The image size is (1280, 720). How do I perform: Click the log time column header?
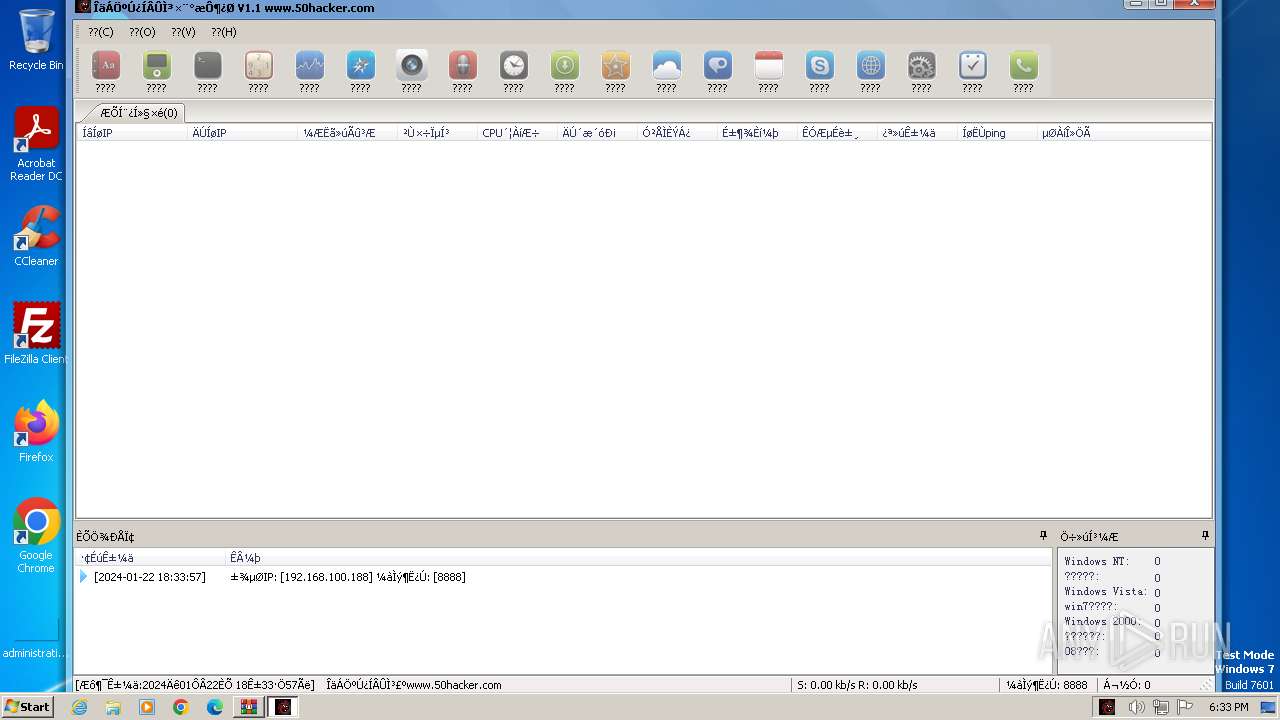tap(150, 557)
